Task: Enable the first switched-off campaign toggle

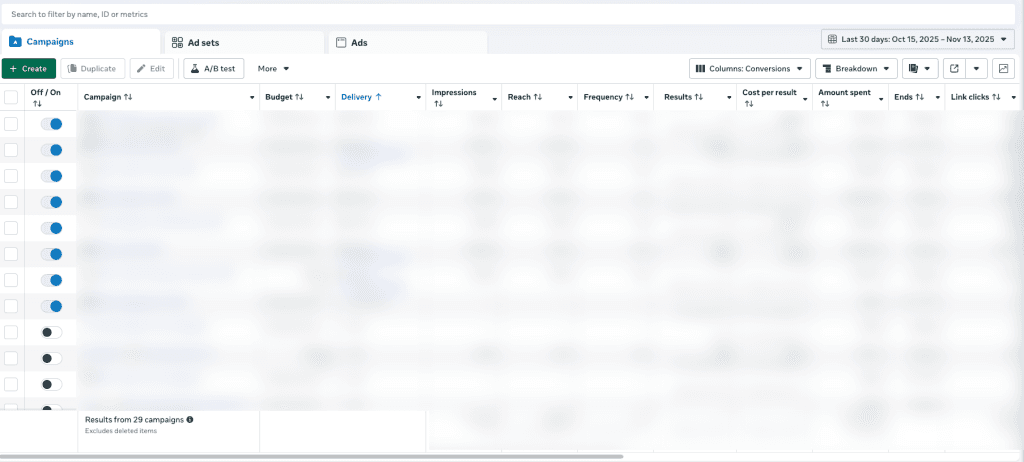Action: pos(51,332)
